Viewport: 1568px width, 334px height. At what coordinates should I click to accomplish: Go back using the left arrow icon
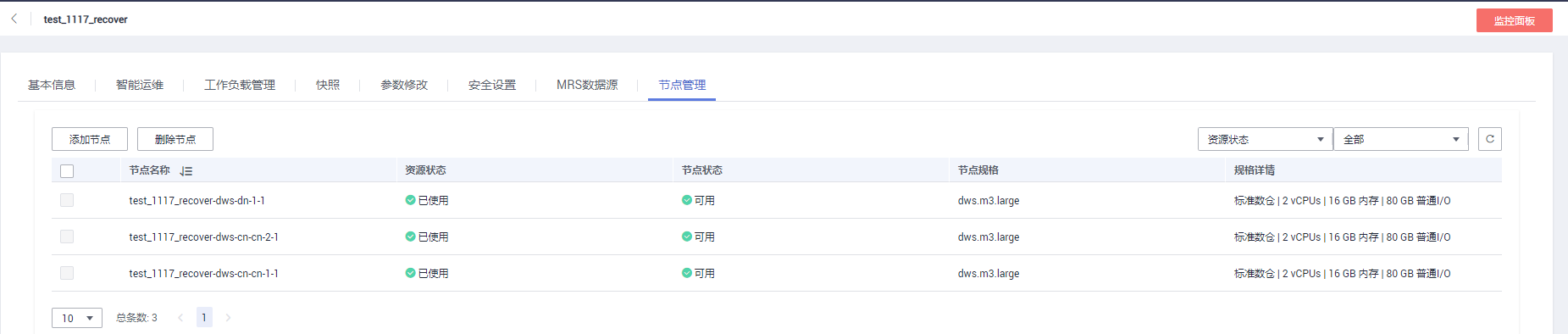click(x=14, y=19)
